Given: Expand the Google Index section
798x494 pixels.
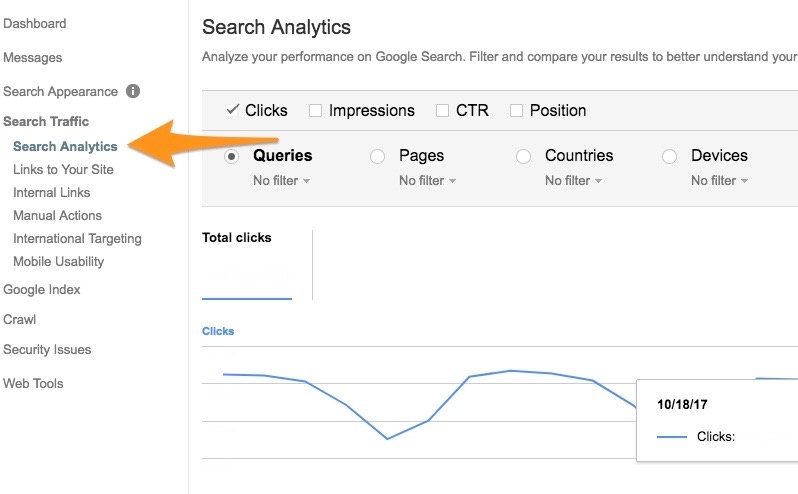Looking at the screenshot, I should [42, 289].
